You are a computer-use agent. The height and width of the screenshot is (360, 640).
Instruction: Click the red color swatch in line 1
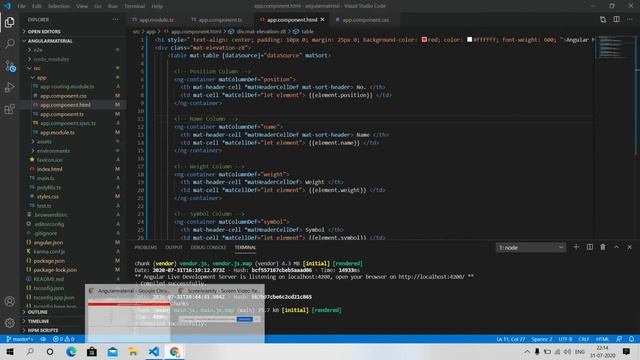[424, 40]
